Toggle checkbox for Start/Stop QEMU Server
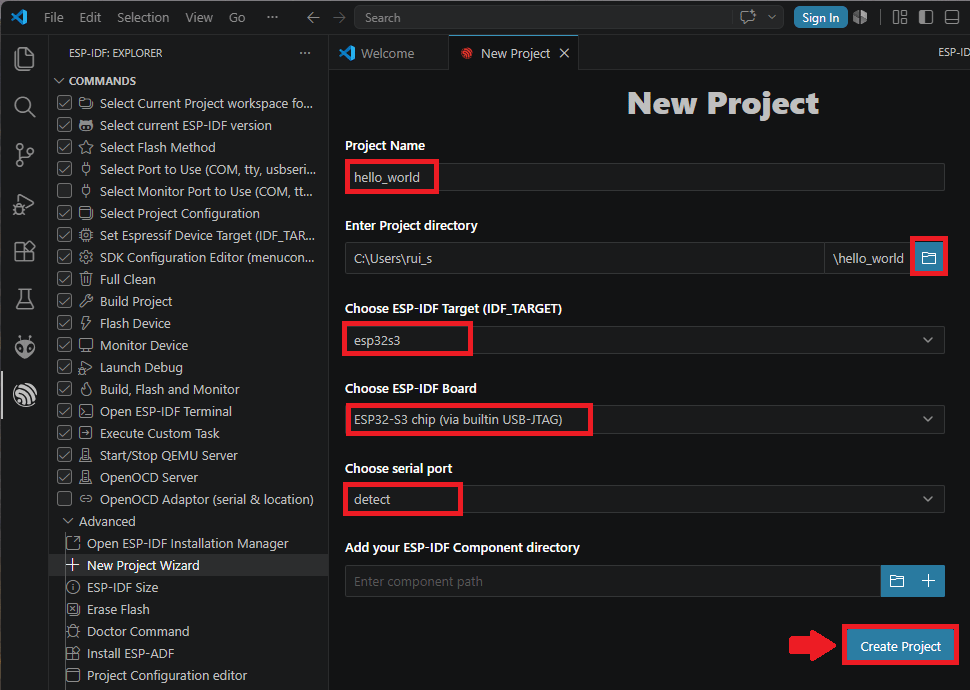 pos(64,455)
